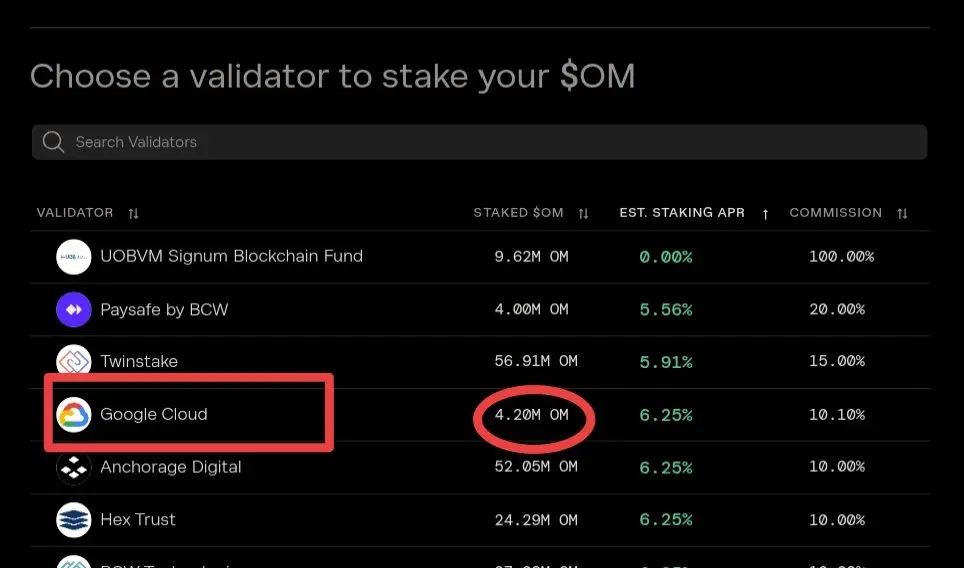
Task: Click the purple Paysafe by BCW logo
Action: pyautogui.click(x=74, y=309)
